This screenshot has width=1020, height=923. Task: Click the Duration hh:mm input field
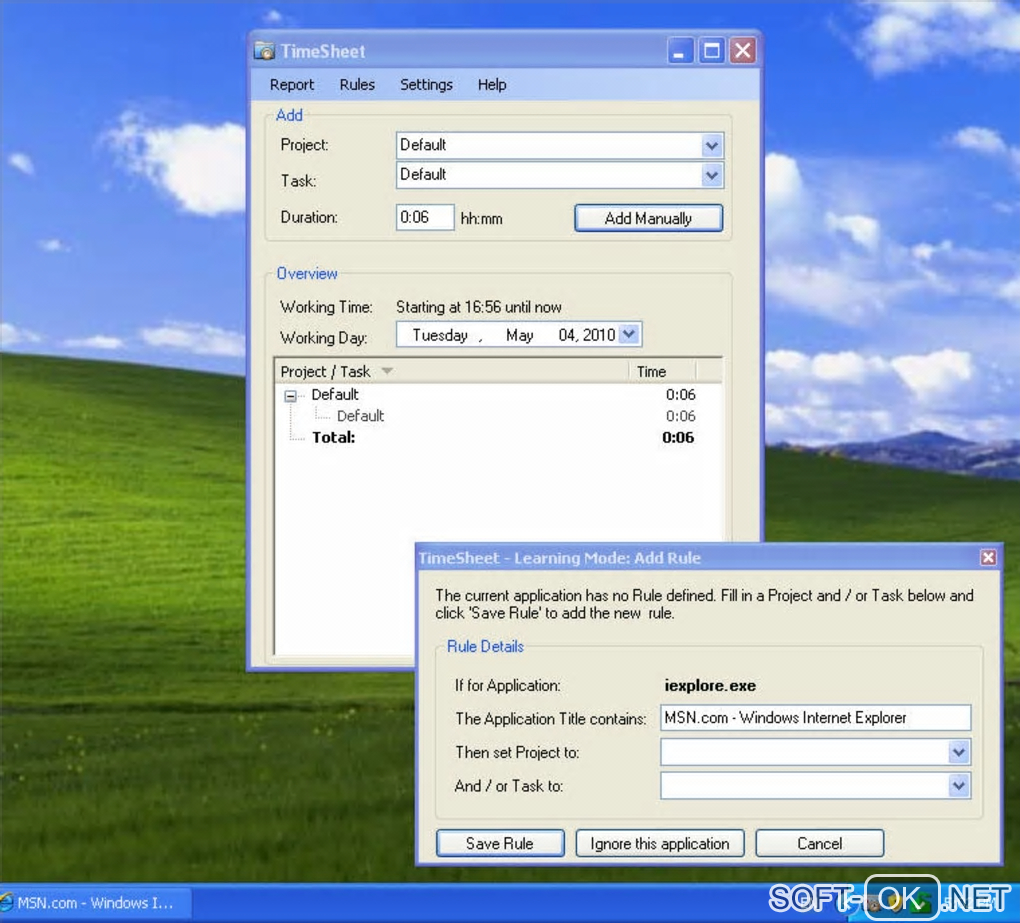click(425, 217)
